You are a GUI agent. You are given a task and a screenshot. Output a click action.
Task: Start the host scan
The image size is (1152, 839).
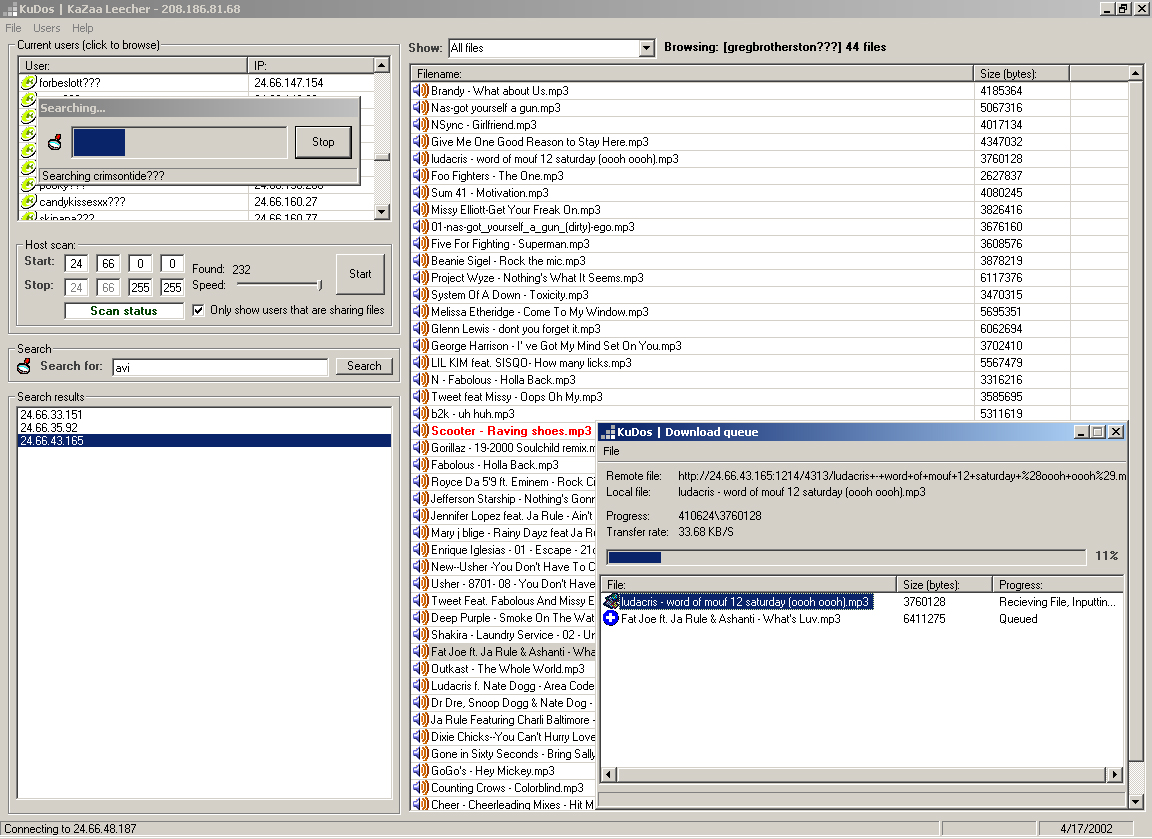[x=360, y=273]
